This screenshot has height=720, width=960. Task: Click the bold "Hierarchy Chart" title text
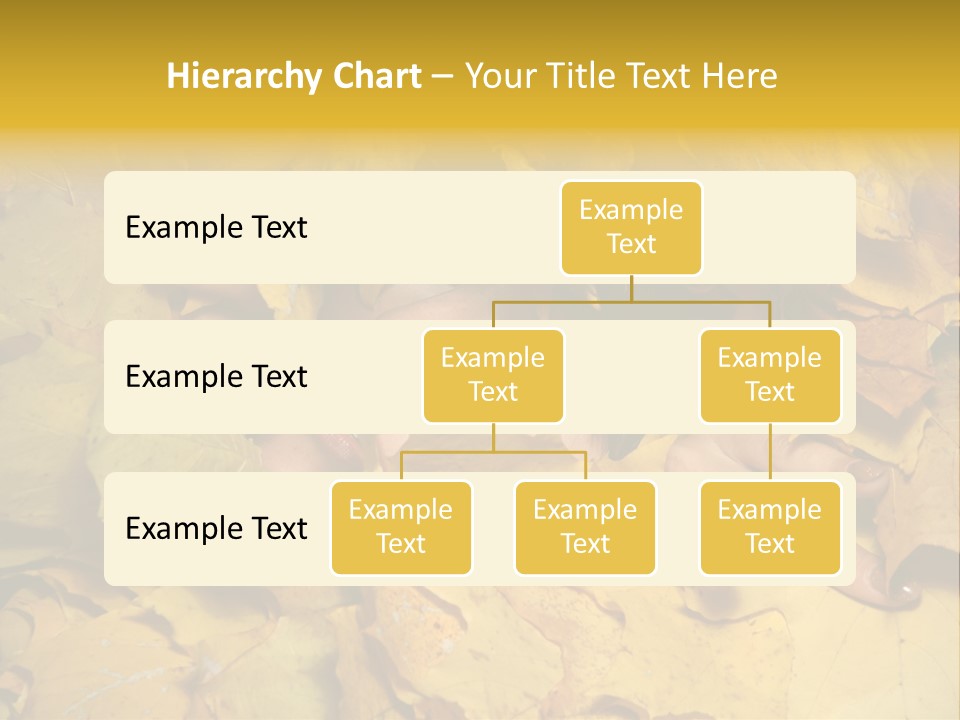(x=293, y=76)
